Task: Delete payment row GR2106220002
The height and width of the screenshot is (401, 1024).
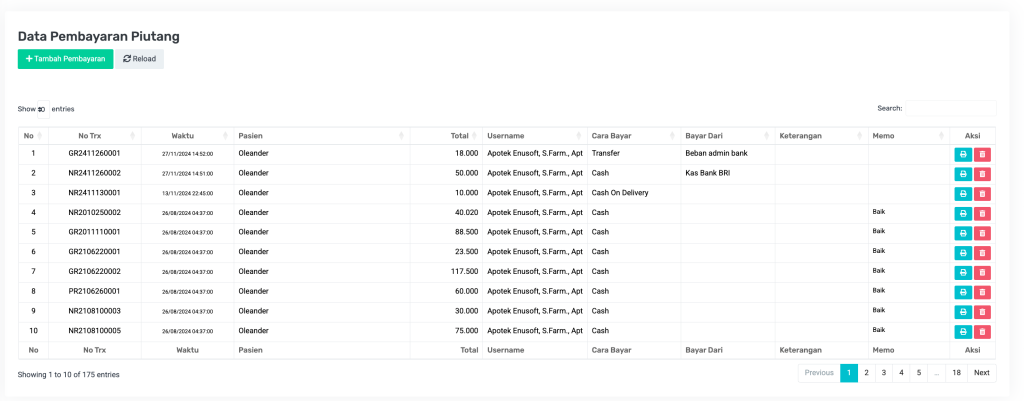Action: (982, 272)
